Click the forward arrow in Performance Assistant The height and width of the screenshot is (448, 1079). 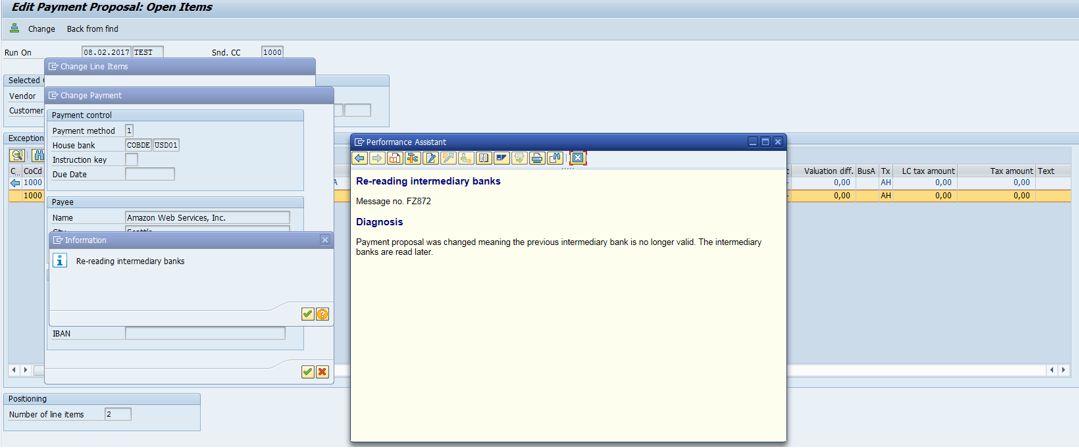(377, 159)
